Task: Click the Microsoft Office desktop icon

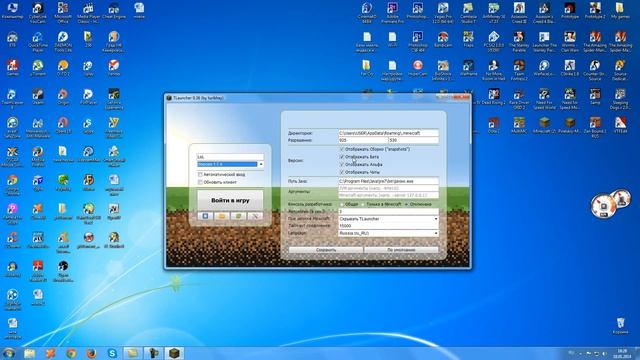Action: point(63,12)
